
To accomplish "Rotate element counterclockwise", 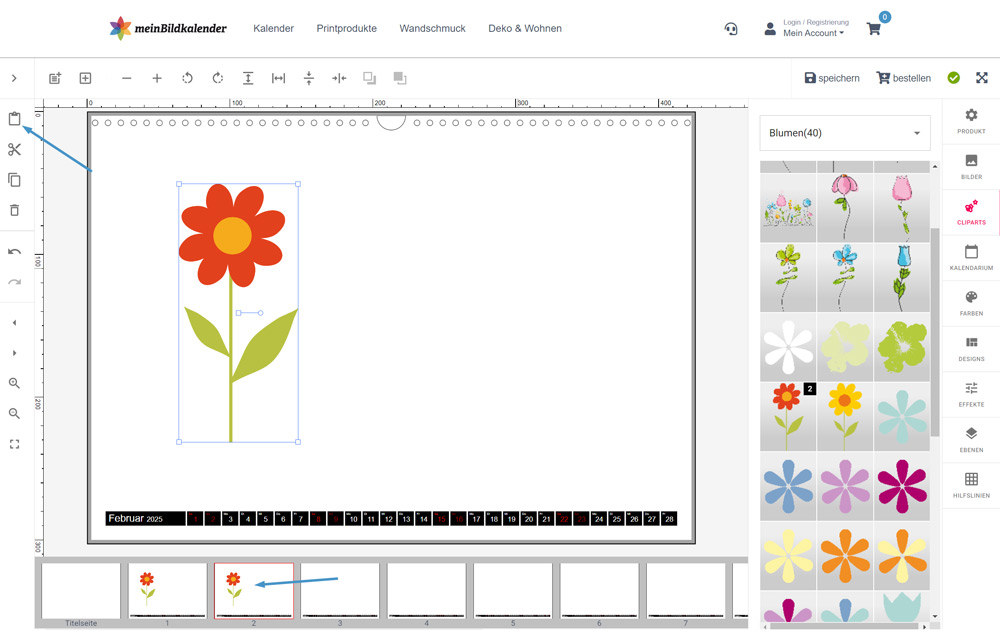I will tap(187, 78).
